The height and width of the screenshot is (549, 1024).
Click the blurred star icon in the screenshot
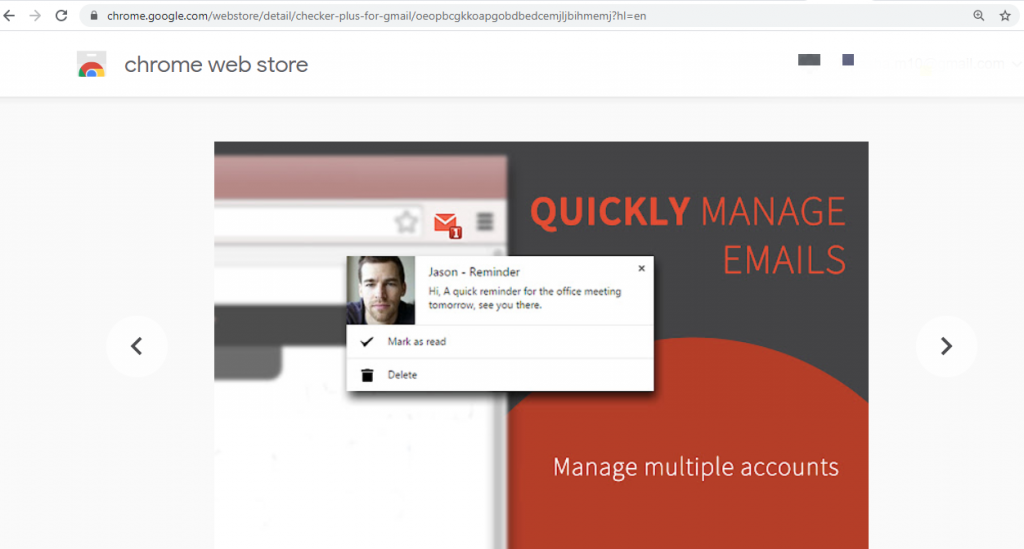[406, 223]
